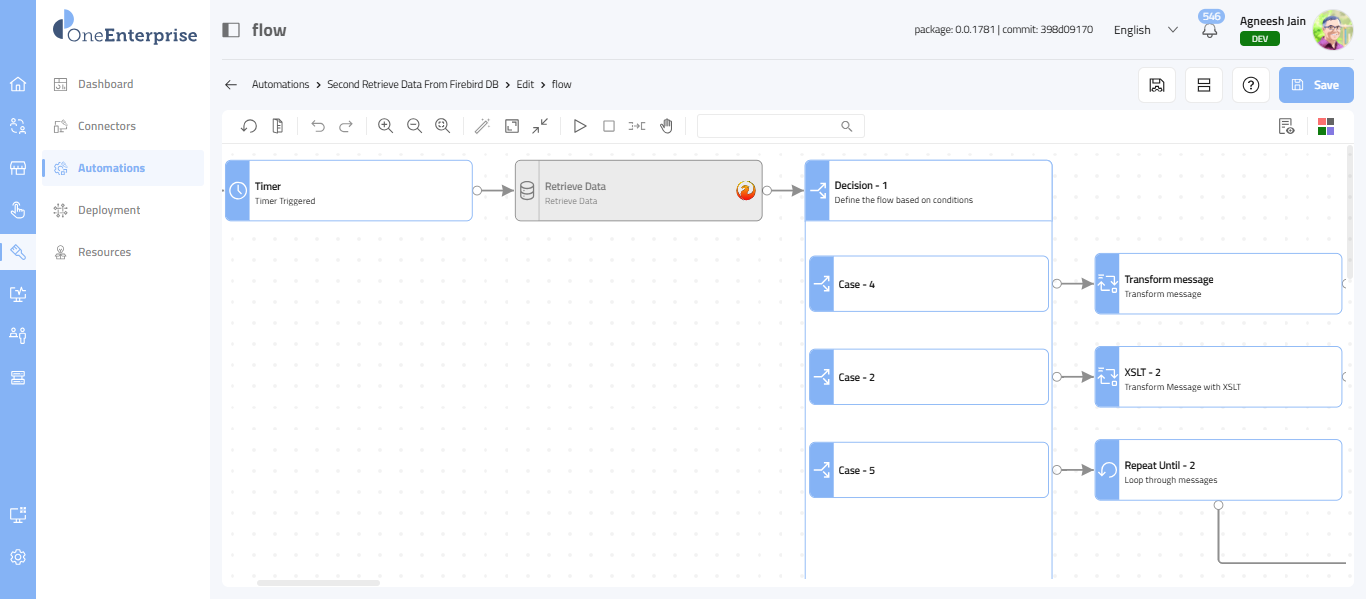The width and height of the screenshot is (1366, 599).
Task: Open the English language dropdown
Action: pos(1146,30)
